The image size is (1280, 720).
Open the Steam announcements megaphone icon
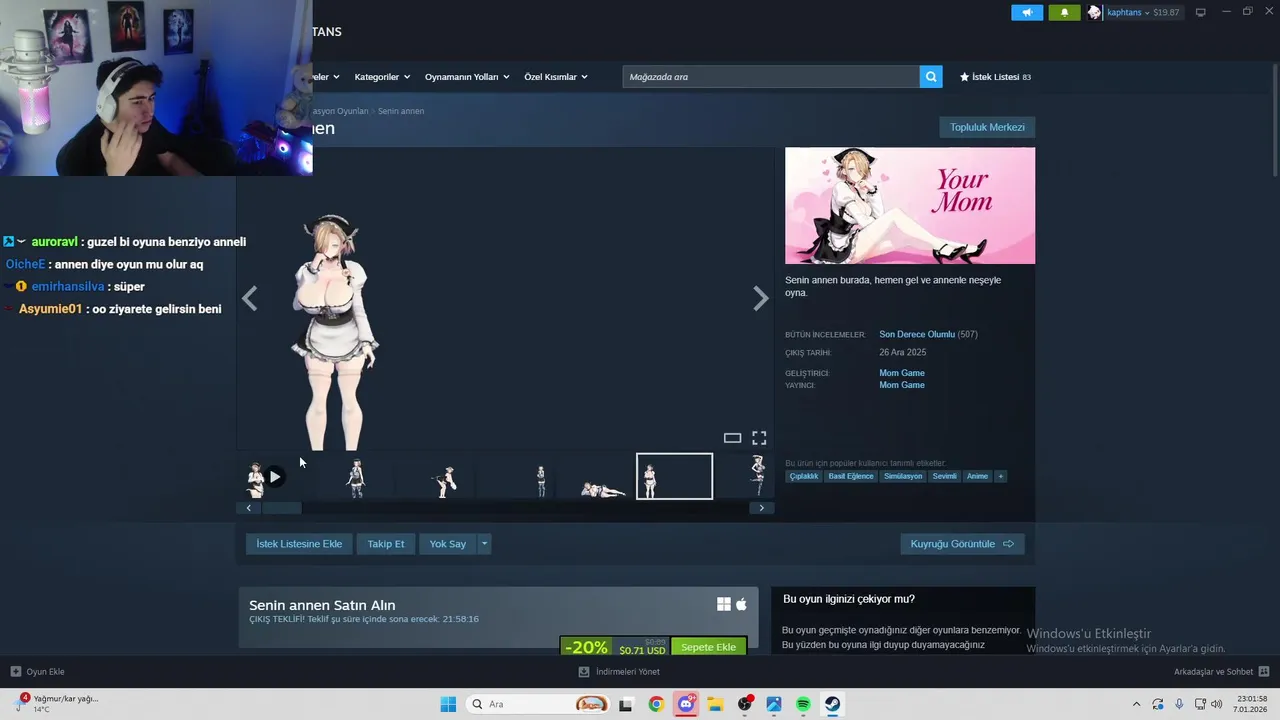coord(1026,12)
